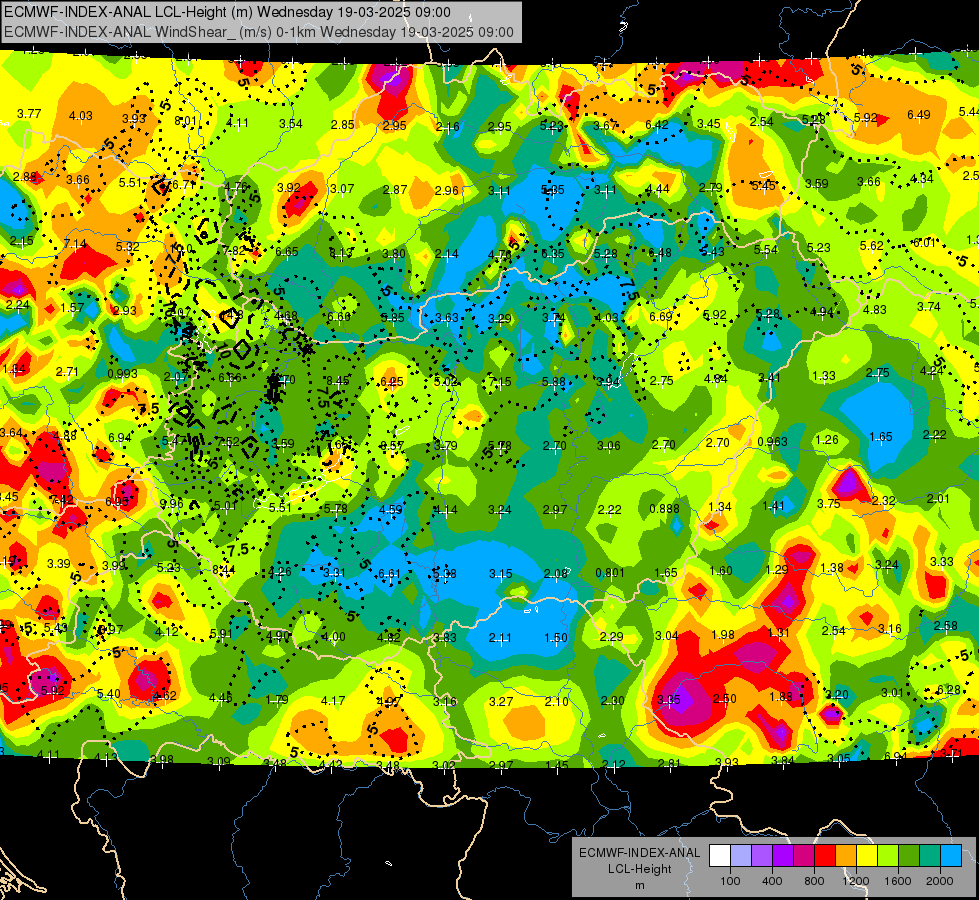
Task: Click the magenta legend swatch
Action: [x=804, y=856]
